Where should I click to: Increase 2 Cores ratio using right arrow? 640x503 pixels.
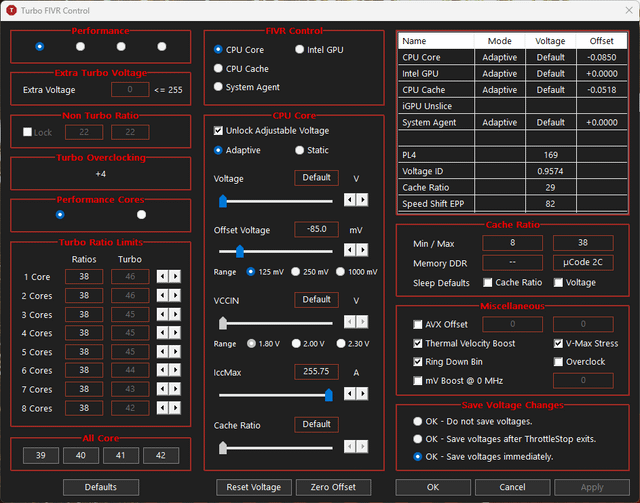click(x=175, y=296)
